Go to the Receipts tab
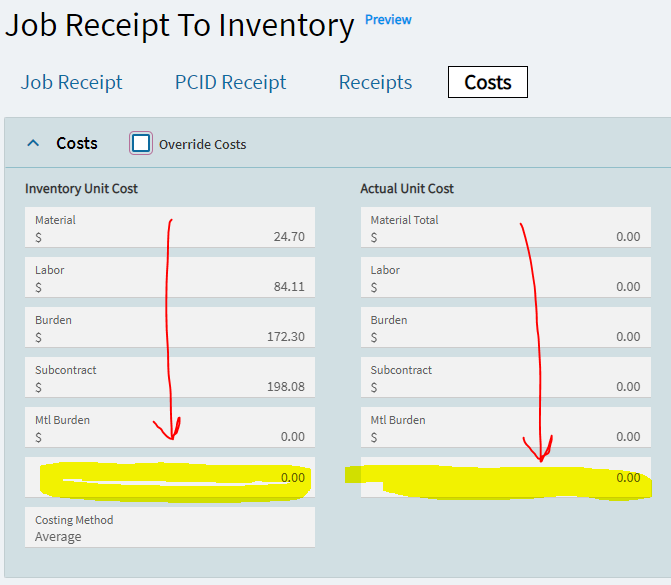This screenshot has width=671, height=585. click(x=375, y=82)
